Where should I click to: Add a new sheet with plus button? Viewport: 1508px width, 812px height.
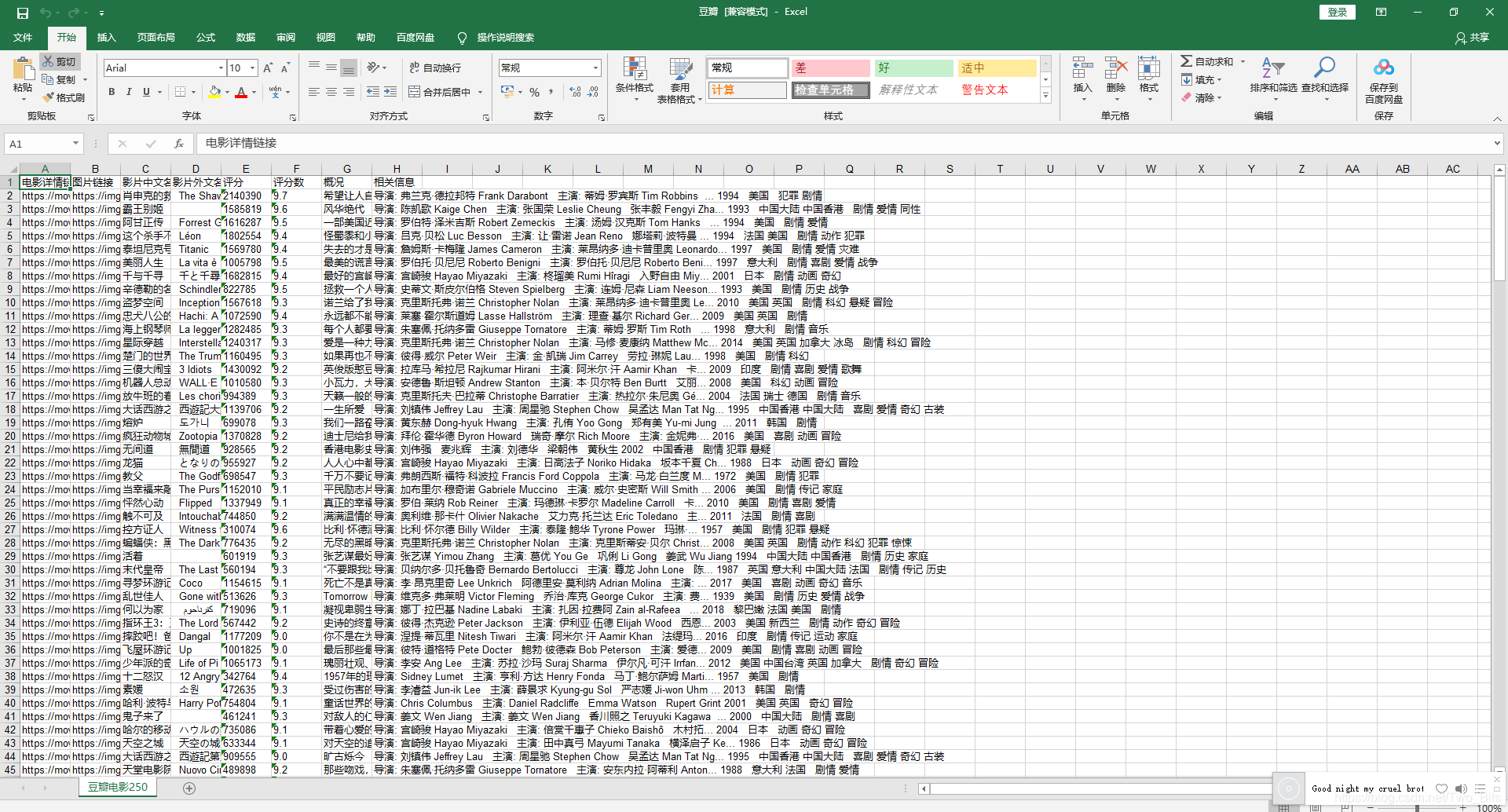[188, 788]
